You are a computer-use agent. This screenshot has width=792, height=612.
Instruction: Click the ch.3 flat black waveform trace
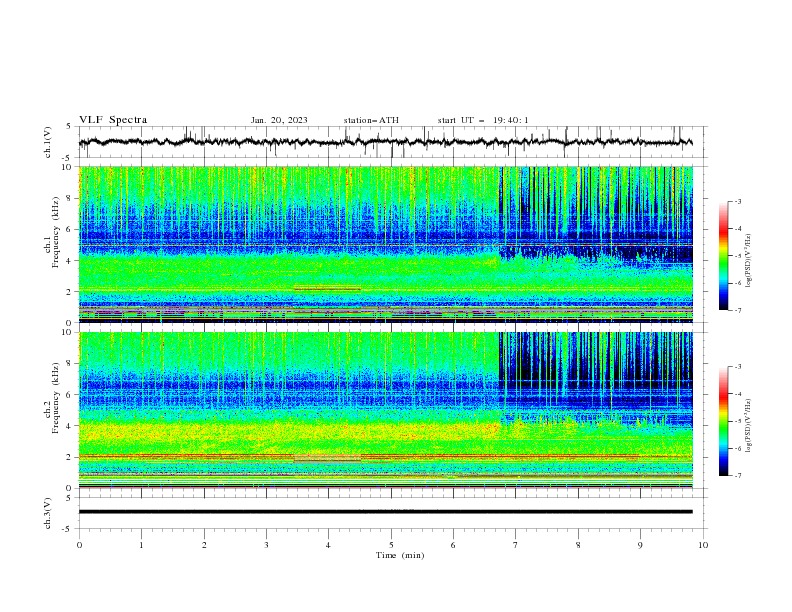coord(385,512)
